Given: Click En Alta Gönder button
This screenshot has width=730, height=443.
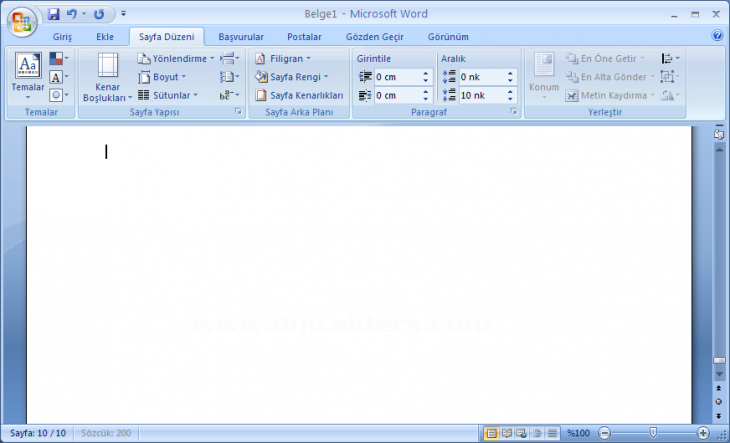Looking at the screenshot, I should pyautogui.click(x=610, y=77).
